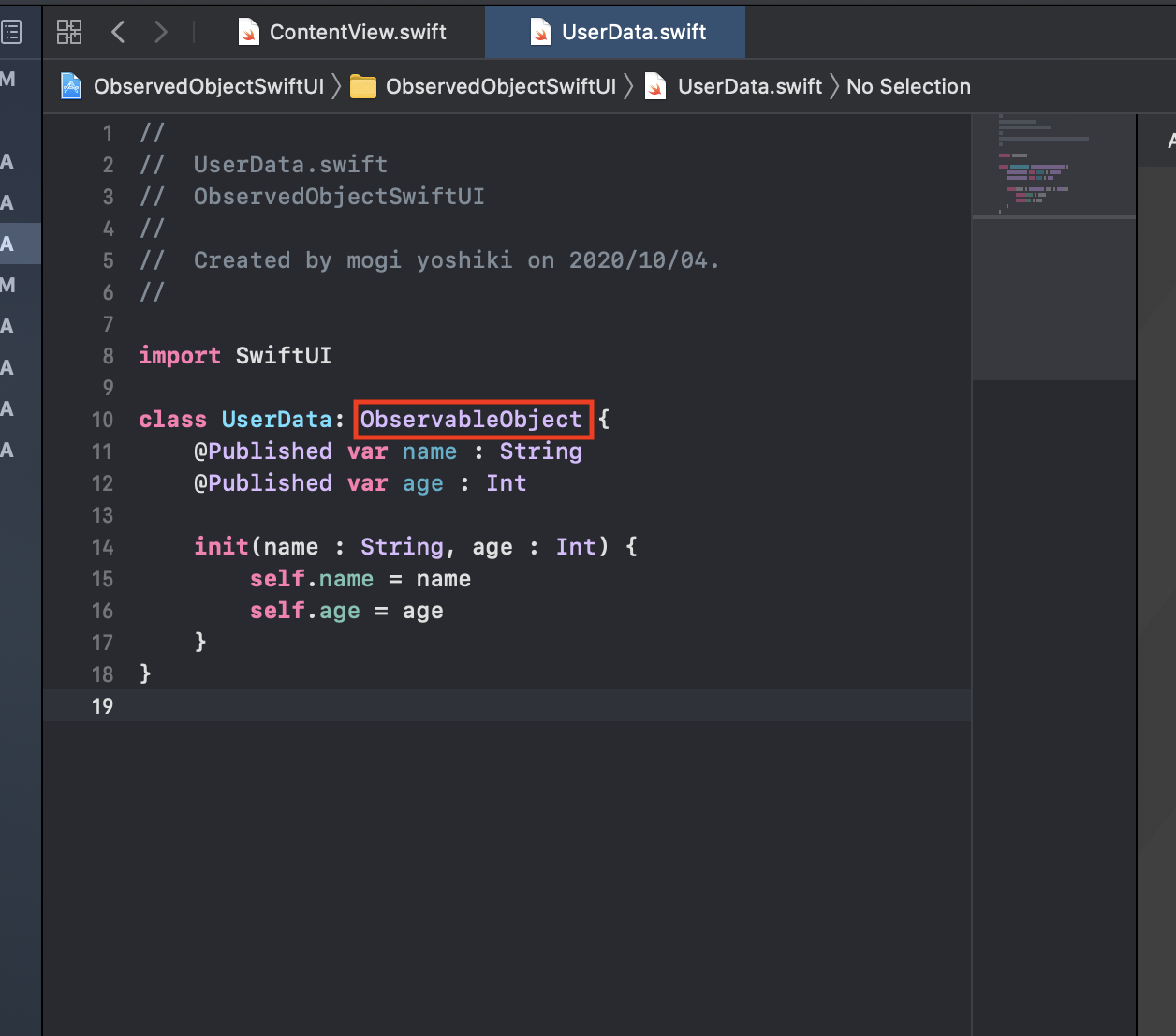Click the String type on line 11

pyautogui.click(x=540, y=451)
